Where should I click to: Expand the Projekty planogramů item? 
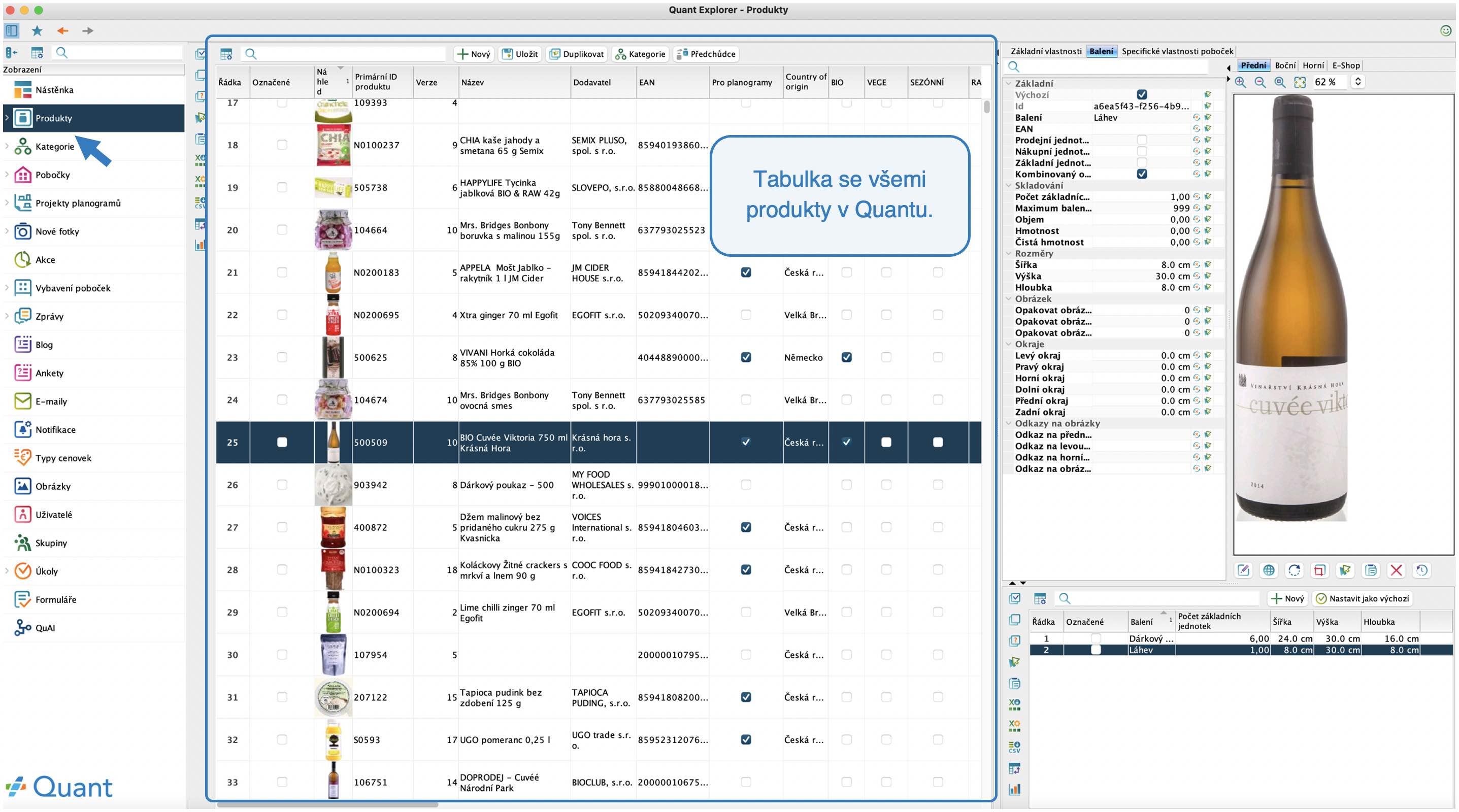tap(7, 202)
